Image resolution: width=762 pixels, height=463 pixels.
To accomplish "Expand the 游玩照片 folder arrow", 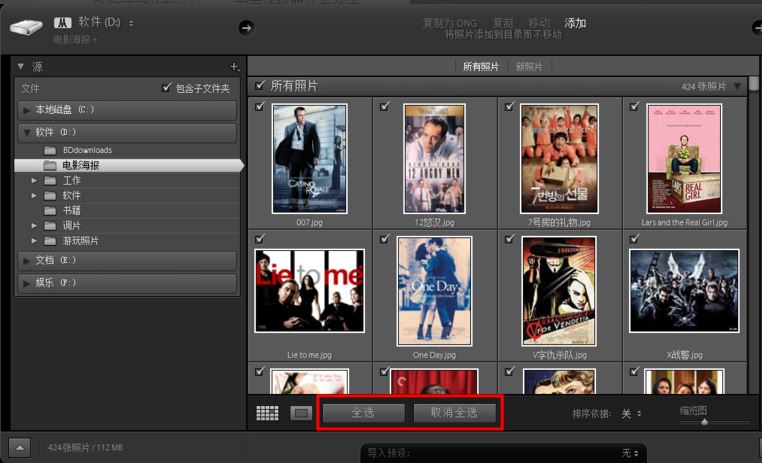I will [34, 240].
